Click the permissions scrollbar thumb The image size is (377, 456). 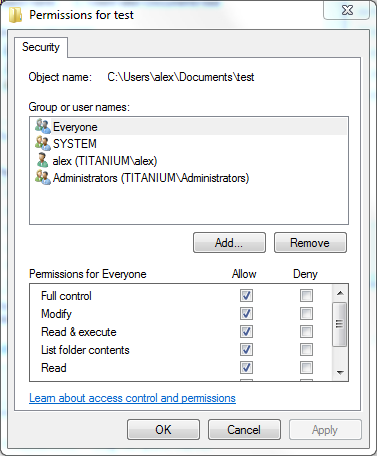coord(340,324)
